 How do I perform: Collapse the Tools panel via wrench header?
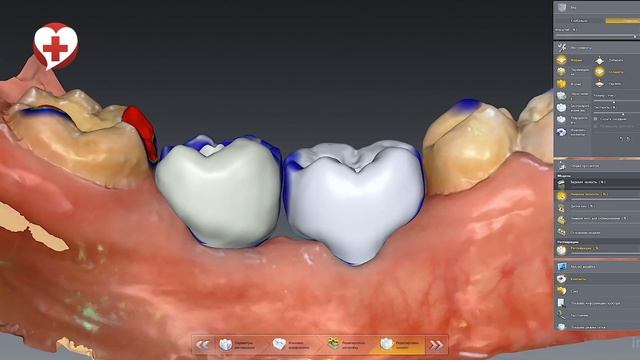click(597, 47)
